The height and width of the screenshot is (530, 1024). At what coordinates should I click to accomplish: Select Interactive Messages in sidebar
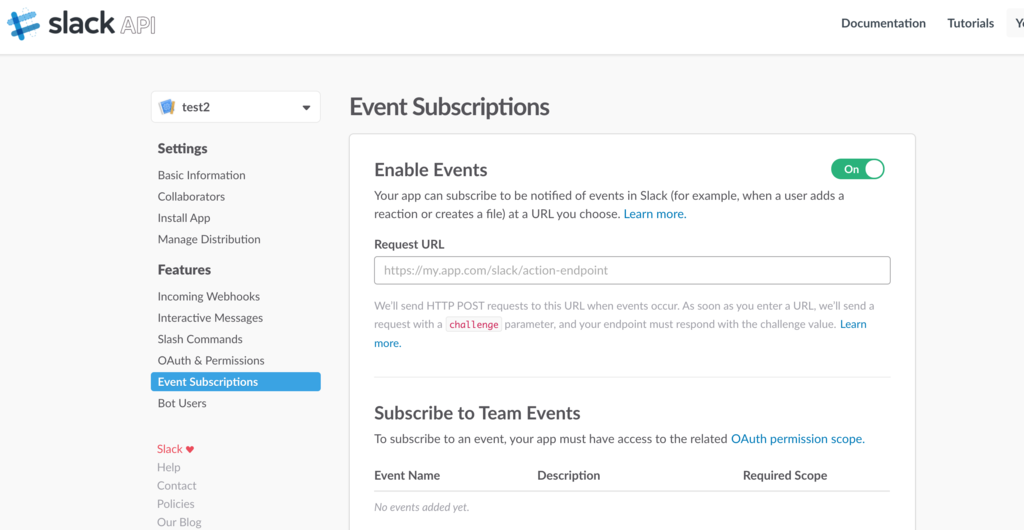(x=210, y=318)
